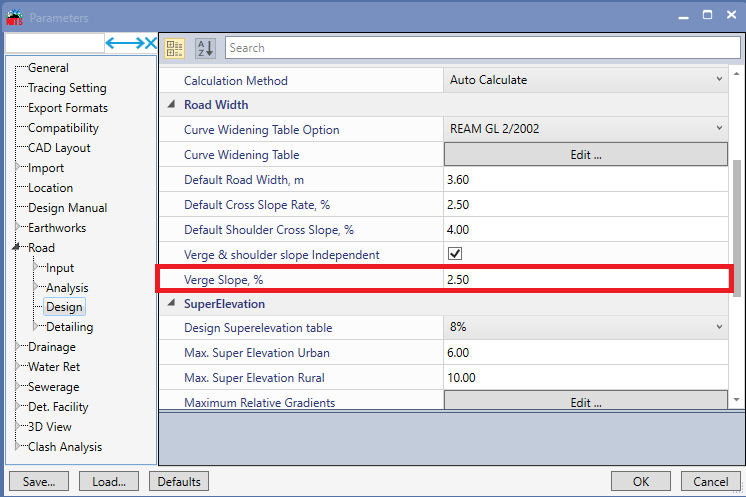Select the Curve Widening Table label
The height and width of the screenshot is (497, 746).
[241, 155]
